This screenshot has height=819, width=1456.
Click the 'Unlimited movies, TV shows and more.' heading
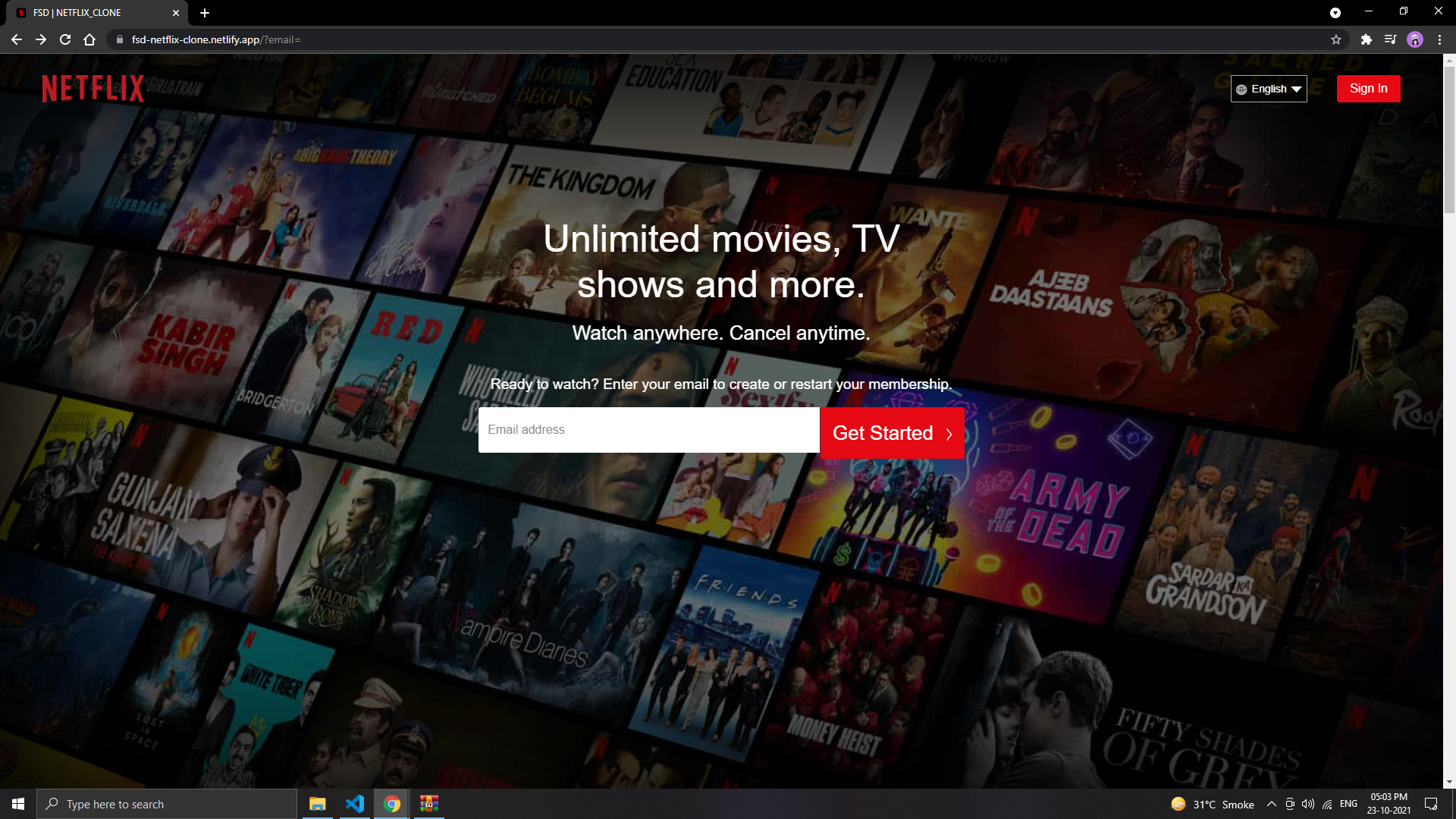click(x=721, y=262)
